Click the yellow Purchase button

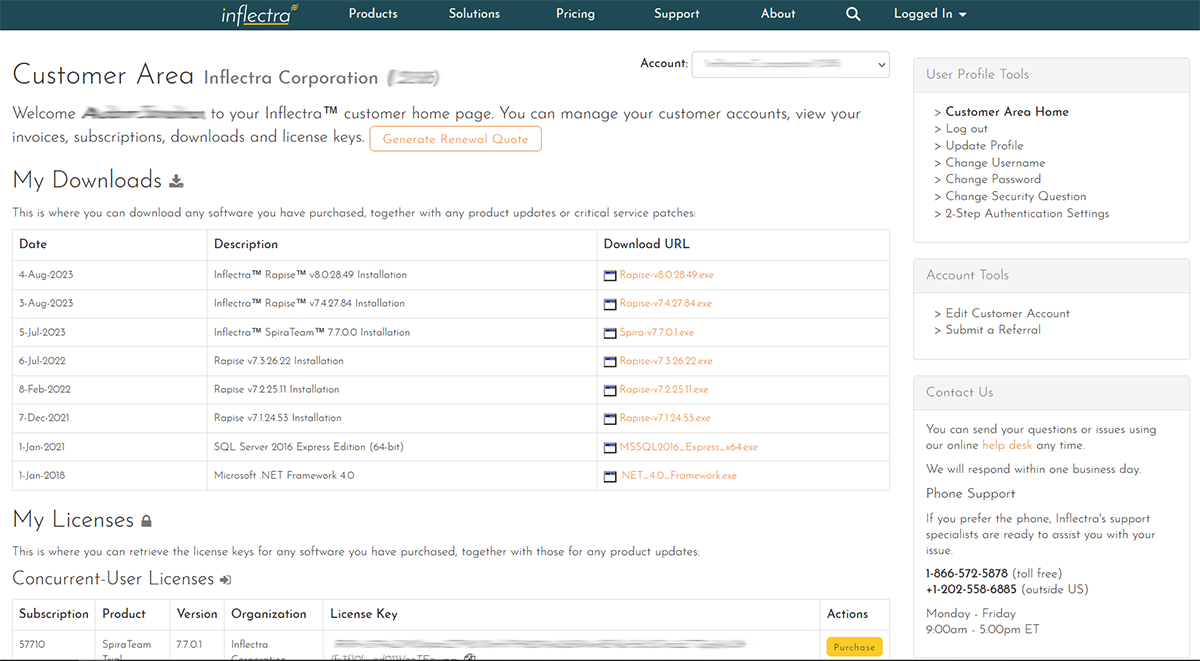click(x=854, y=647)
